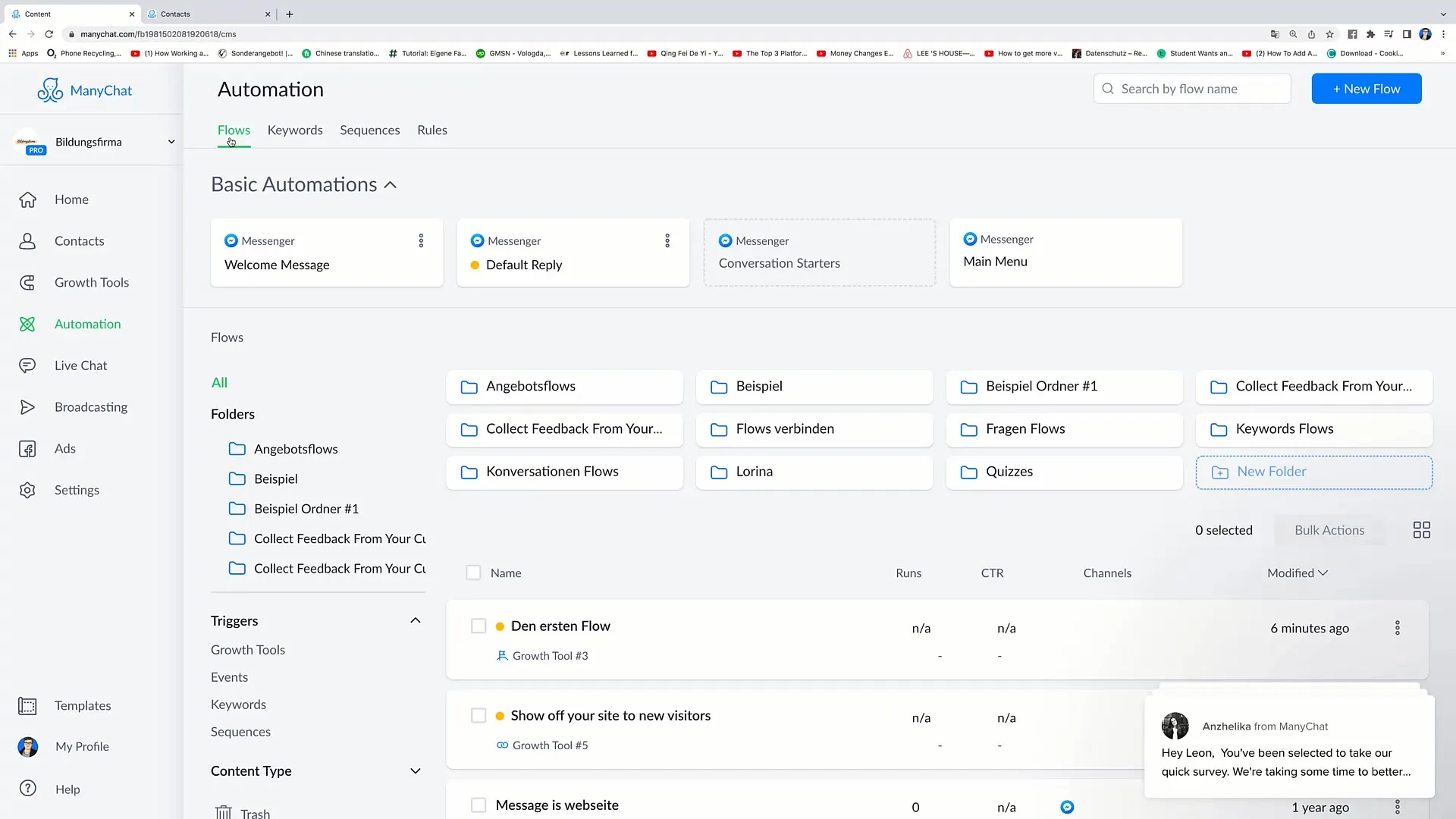
Task: Click Anzhelika's avatar in chat popup
Action: point(1175,726)
